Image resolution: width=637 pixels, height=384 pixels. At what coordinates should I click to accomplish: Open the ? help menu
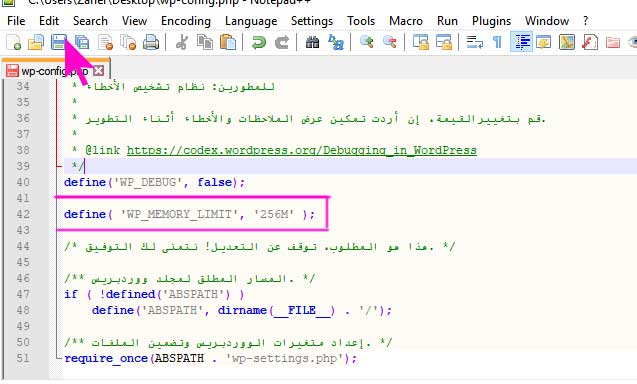[585, 21]
